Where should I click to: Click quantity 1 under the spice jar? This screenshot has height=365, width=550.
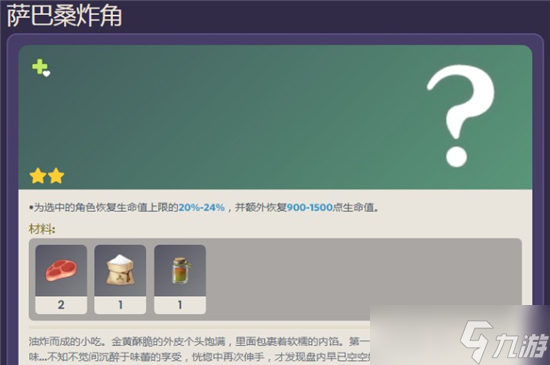tap(180, 305)
